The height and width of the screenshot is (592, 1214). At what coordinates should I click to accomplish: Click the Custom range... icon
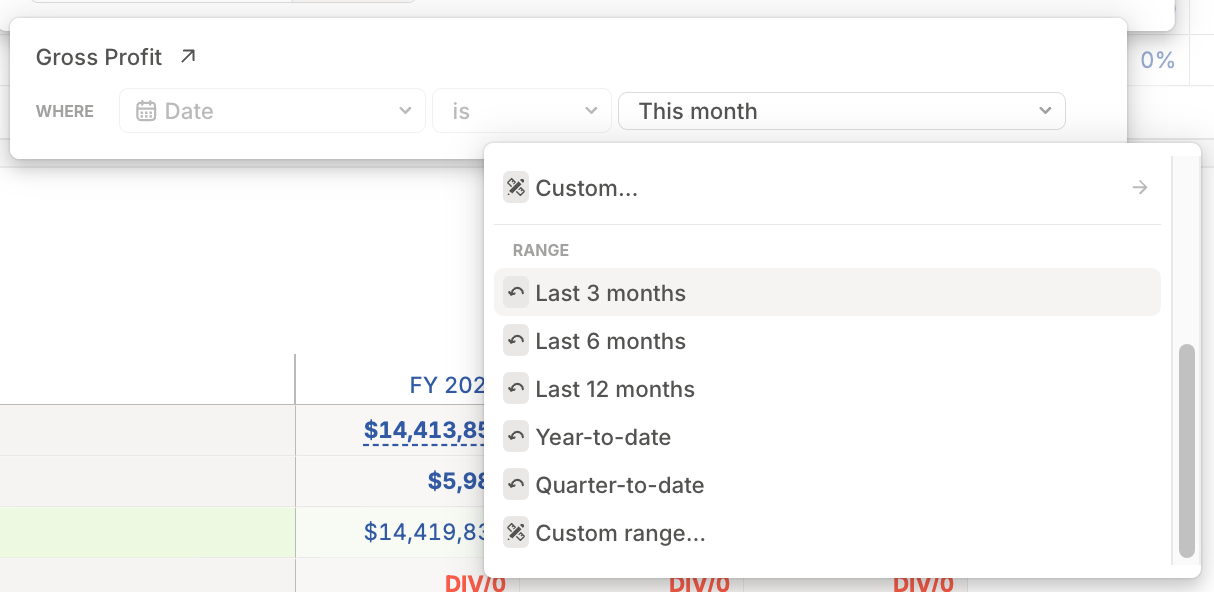(516, 533)
